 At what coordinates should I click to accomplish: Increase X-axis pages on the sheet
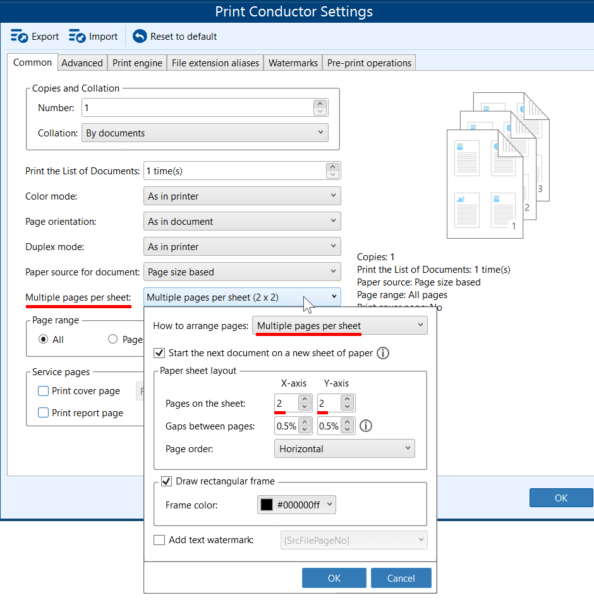(305, 399)
